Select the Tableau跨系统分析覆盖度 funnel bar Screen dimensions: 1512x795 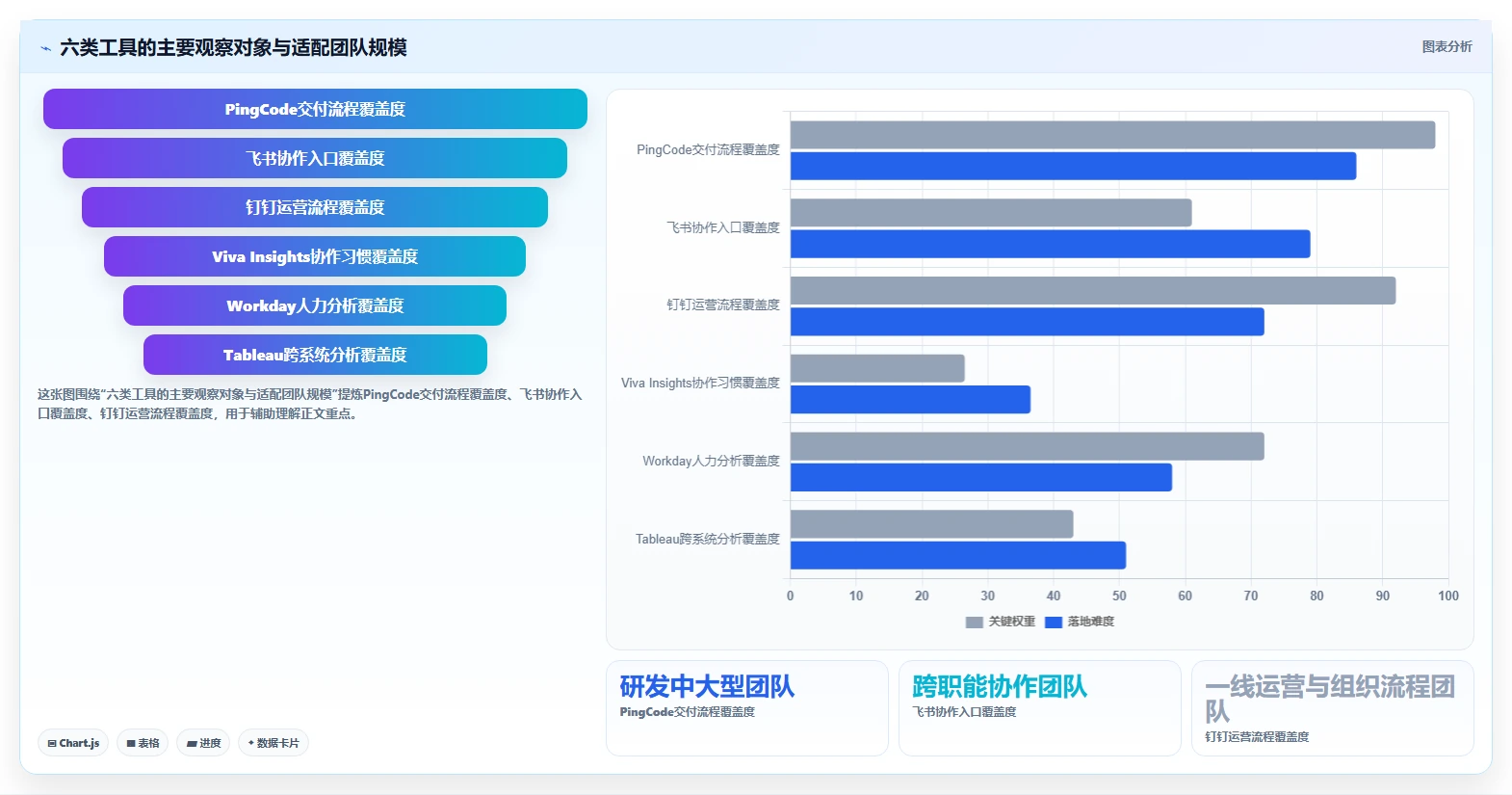click(x=315, y=355)
